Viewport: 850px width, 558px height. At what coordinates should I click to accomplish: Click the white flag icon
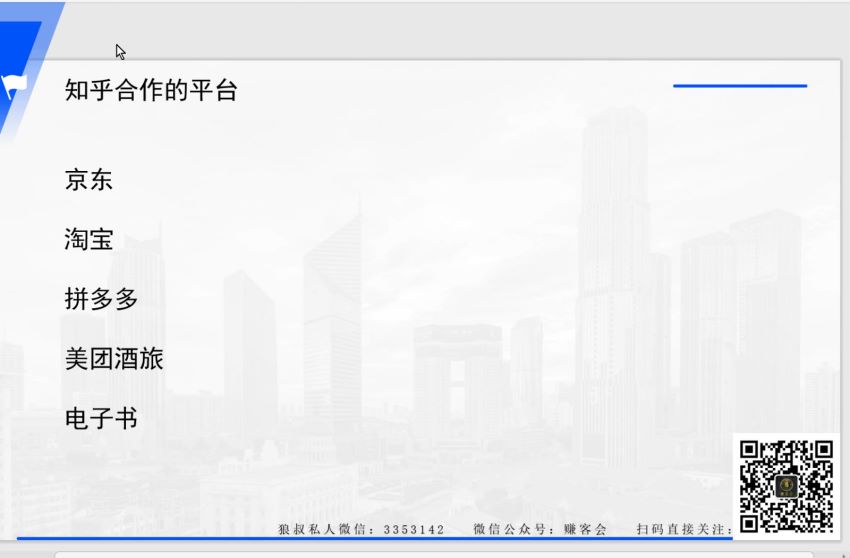14,86
